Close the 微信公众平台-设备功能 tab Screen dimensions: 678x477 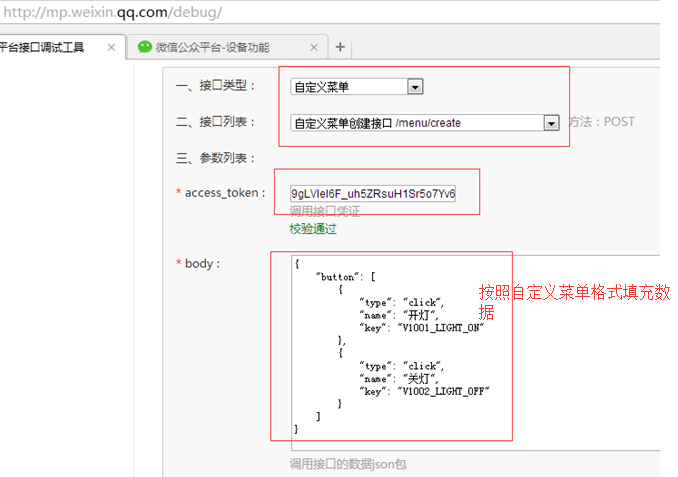click(314, 47)
